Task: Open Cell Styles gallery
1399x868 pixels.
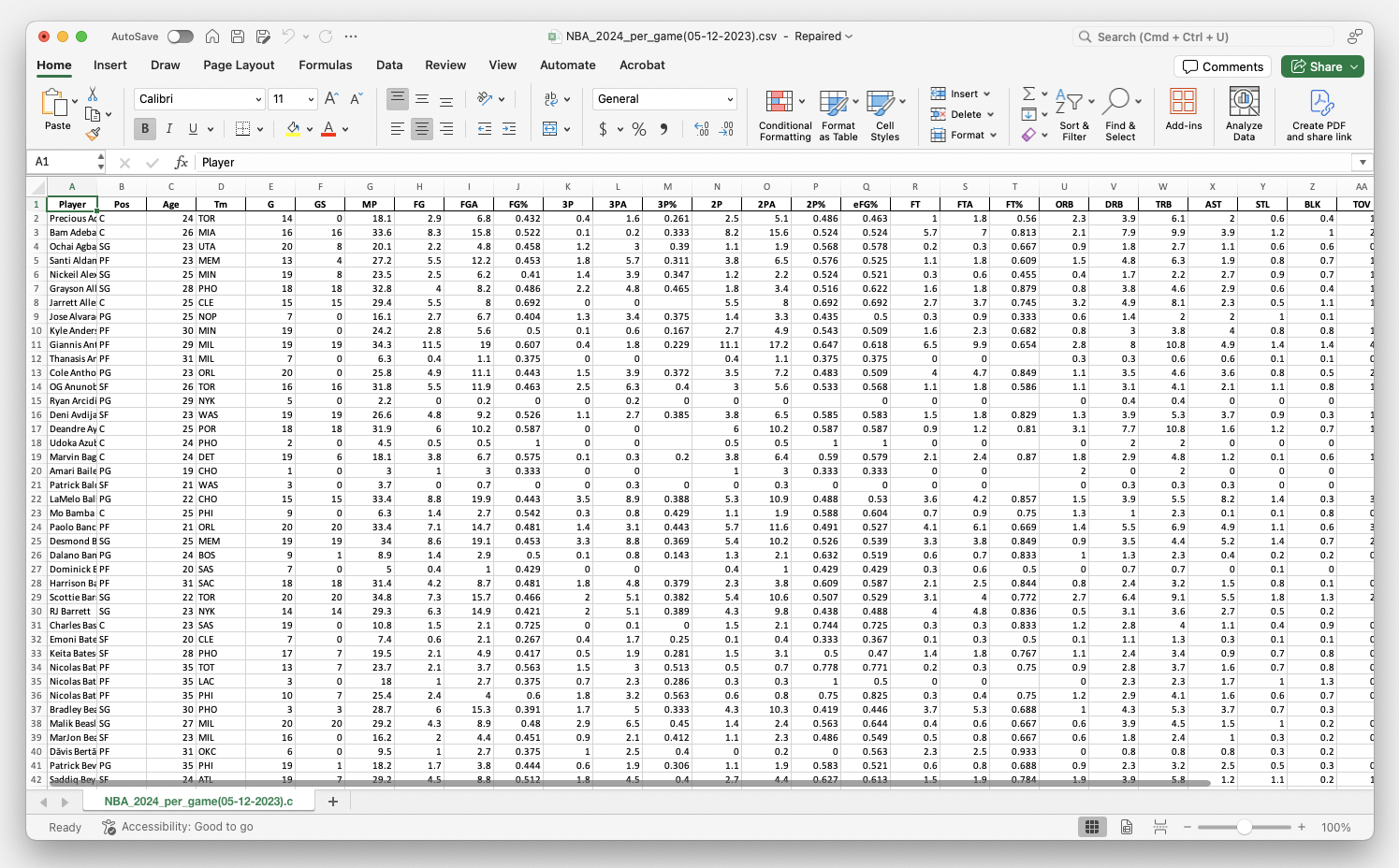Action: pos(884,114)
